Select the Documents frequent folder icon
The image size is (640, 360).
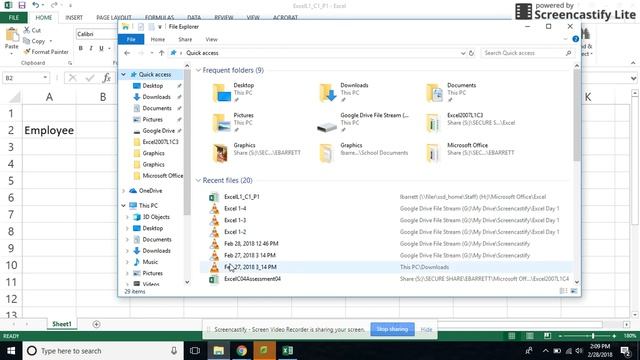pyautogui.click(x=434, y=93)
